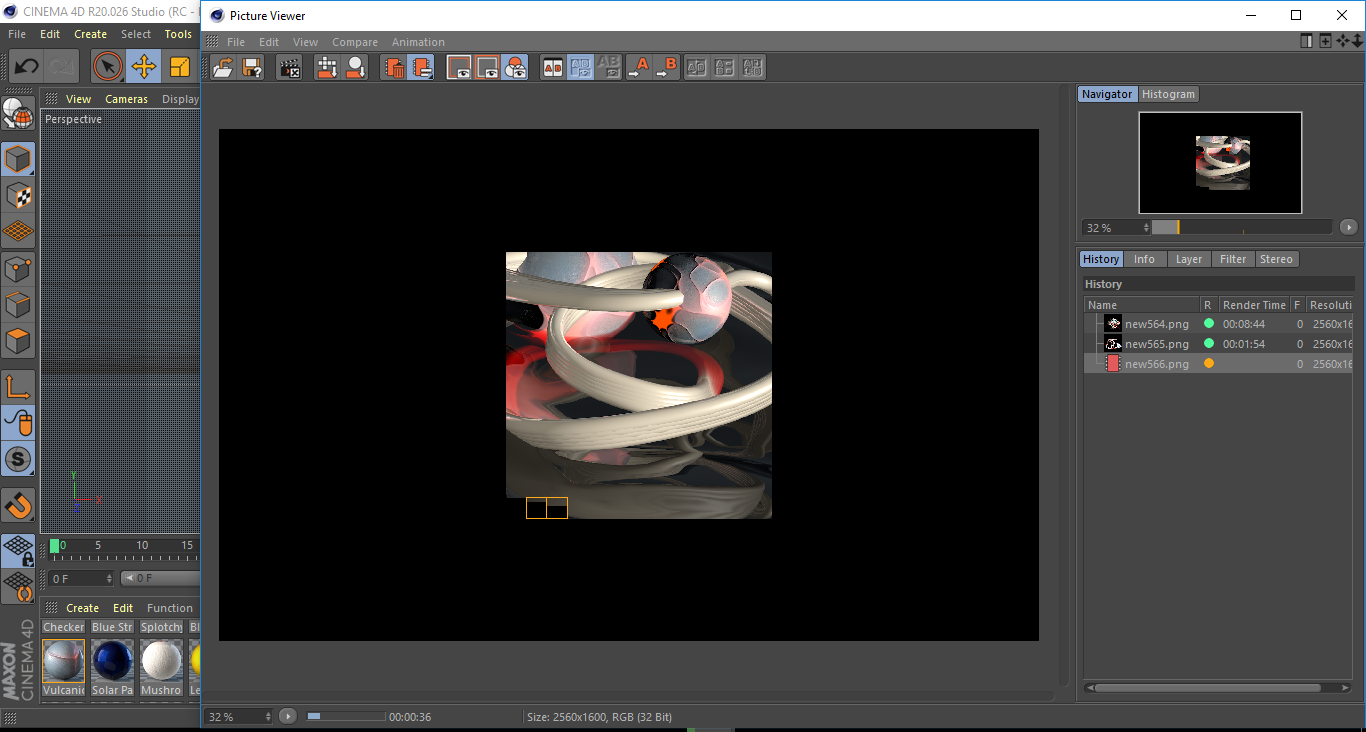The width and height of the screenshot is (1366, 732).
Task: Click the Stop Rendering clapperboard icon
Action: tap(289, 68)
